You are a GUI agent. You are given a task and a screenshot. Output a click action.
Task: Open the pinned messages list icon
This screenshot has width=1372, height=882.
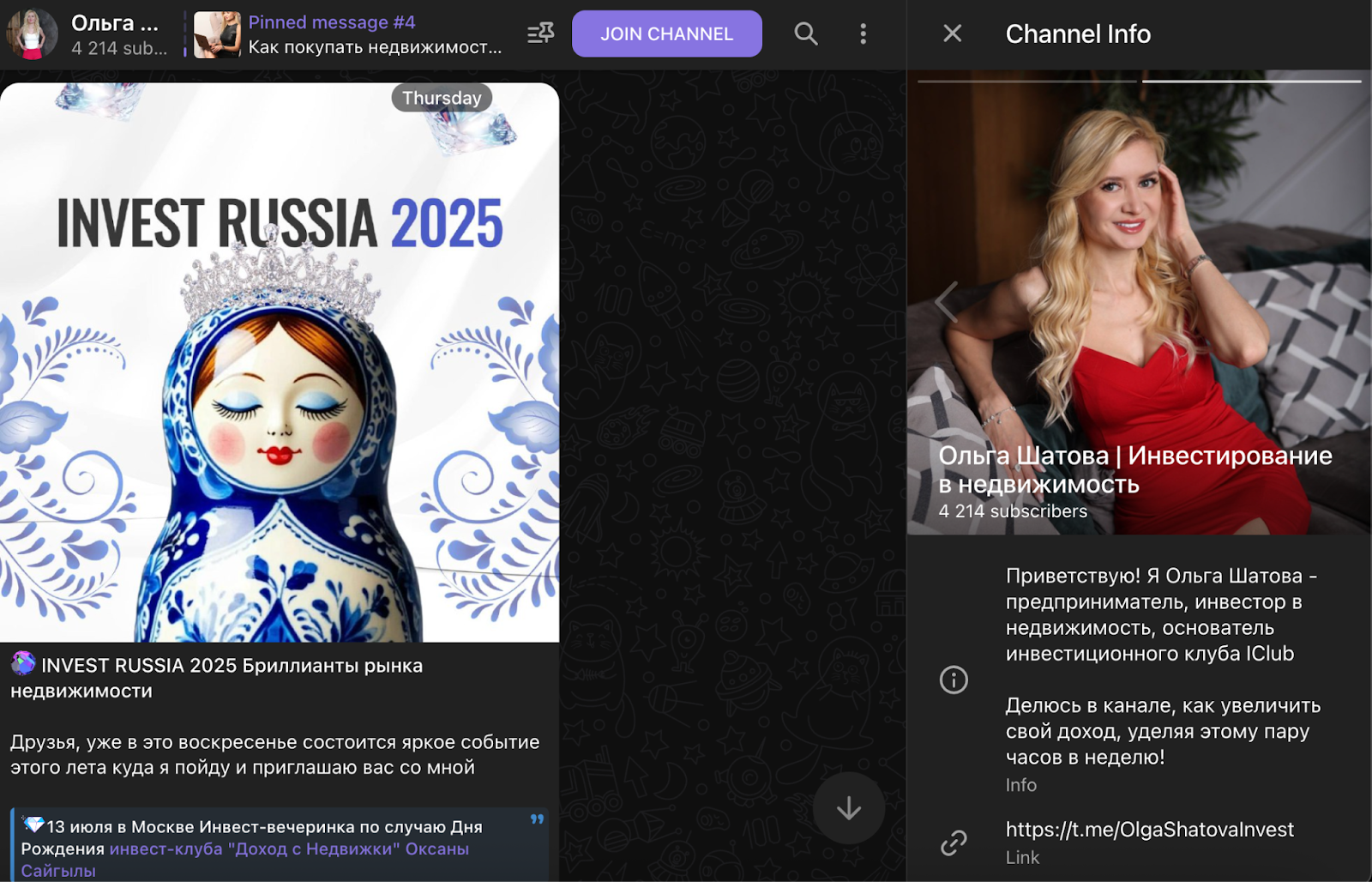[540, 33]
